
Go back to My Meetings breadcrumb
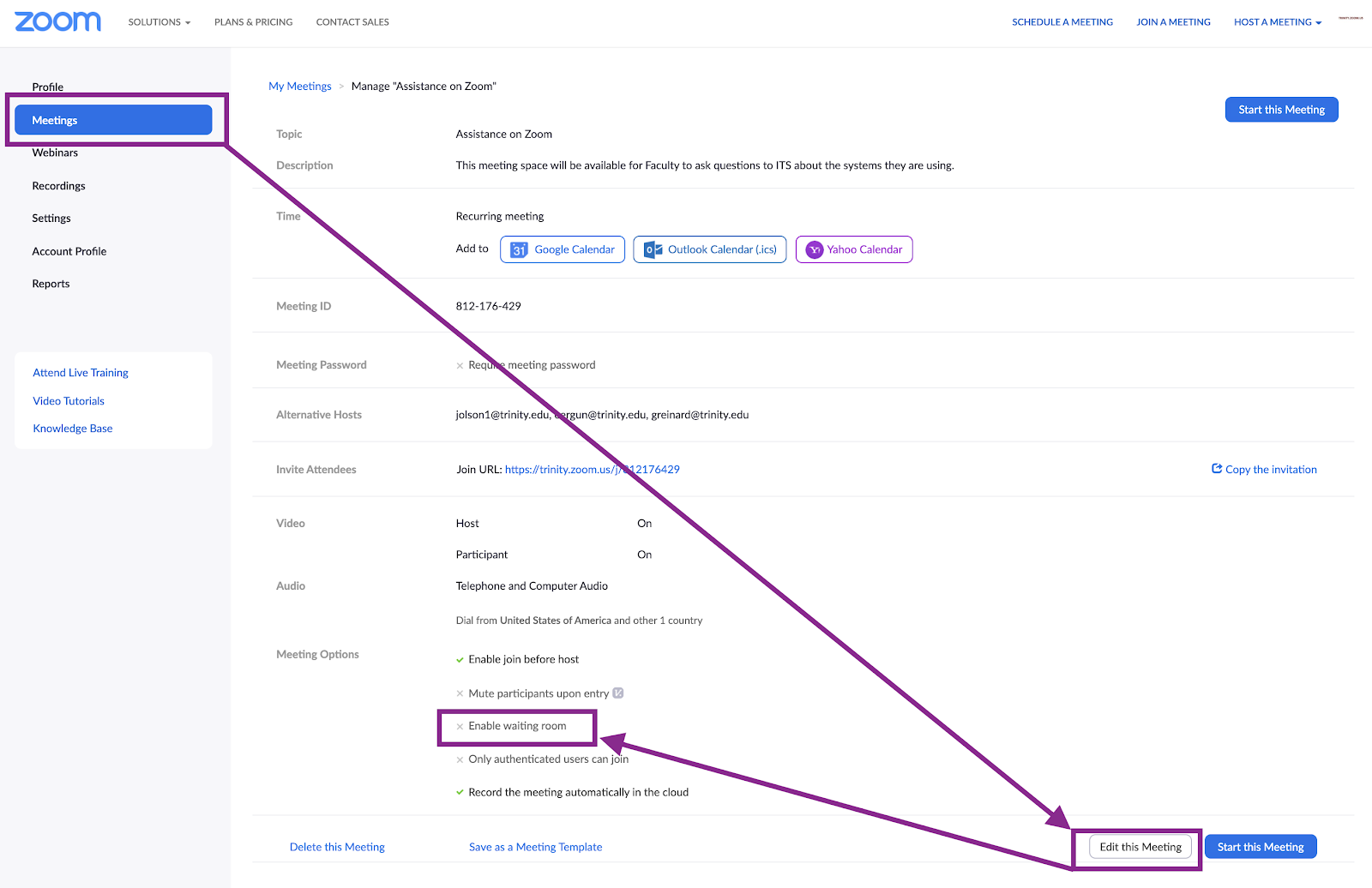point(299,87)
